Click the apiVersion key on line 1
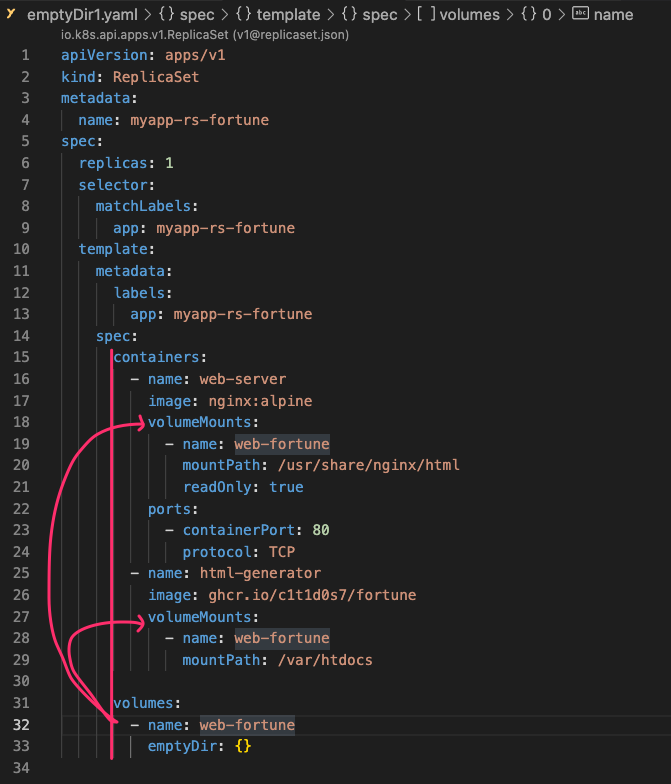671x784 pixels. click(x=104, y=55)
